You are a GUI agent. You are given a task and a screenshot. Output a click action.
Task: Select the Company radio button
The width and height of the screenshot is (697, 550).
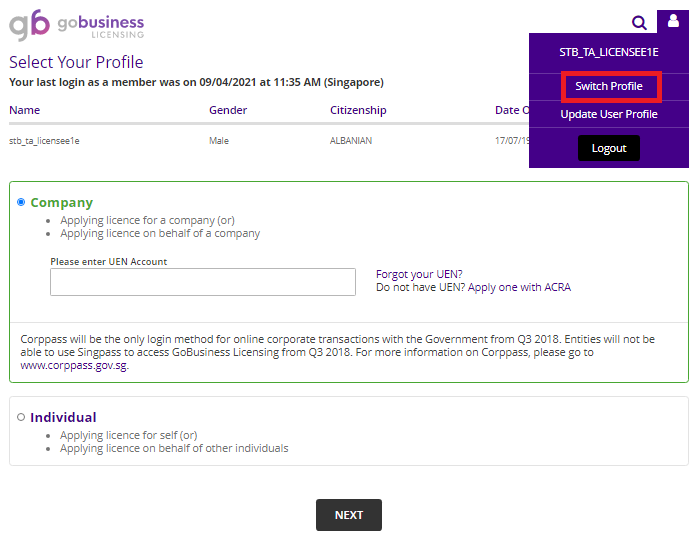21,202
